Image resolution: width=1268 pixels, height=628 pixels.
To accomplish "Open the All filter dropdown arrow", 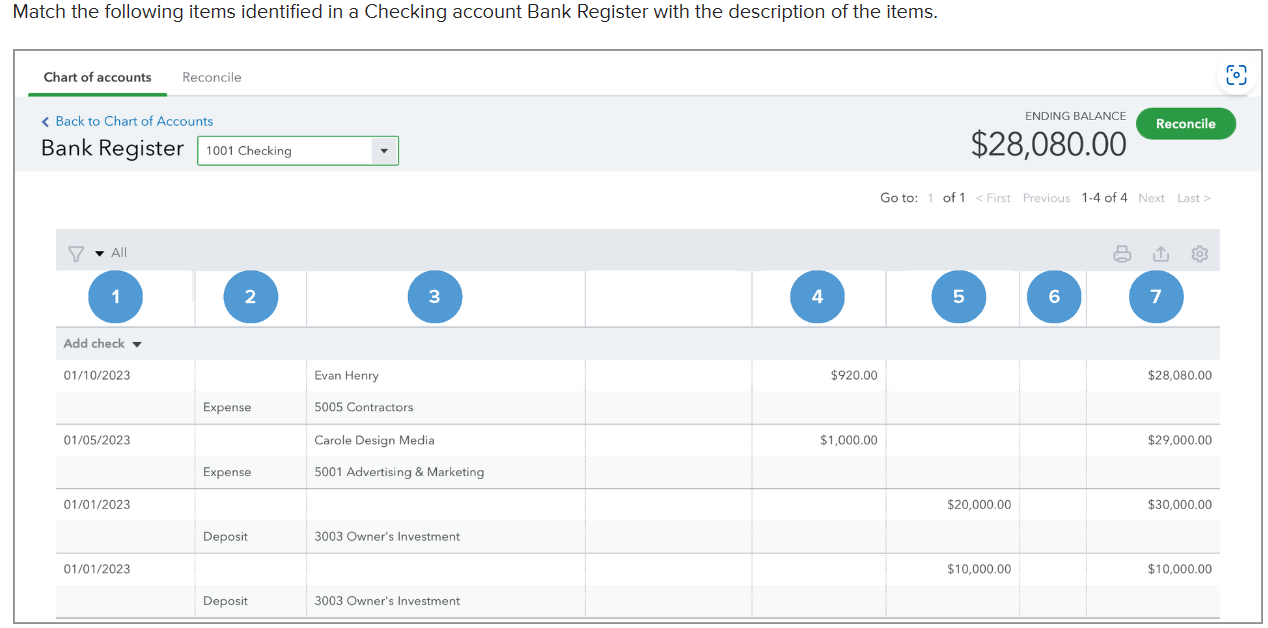I will pyautogui.click(x=100, y=254).
